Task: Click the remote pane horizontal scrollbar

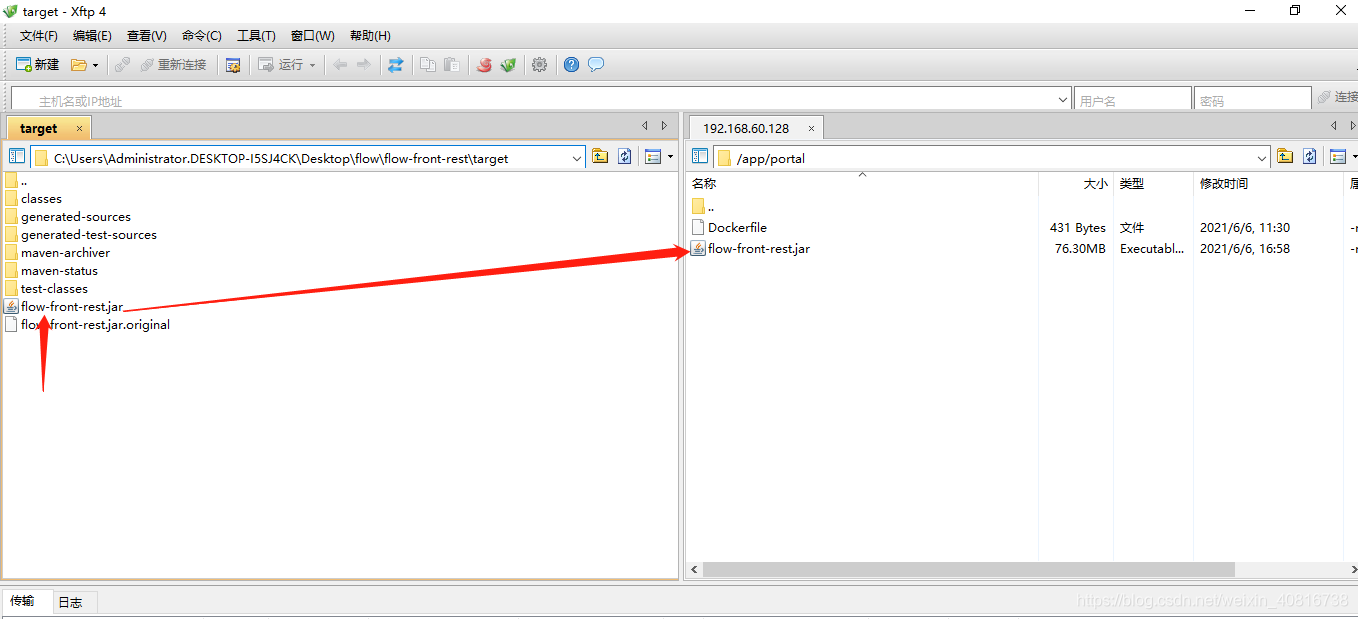Action: click(x=970, y=569)
